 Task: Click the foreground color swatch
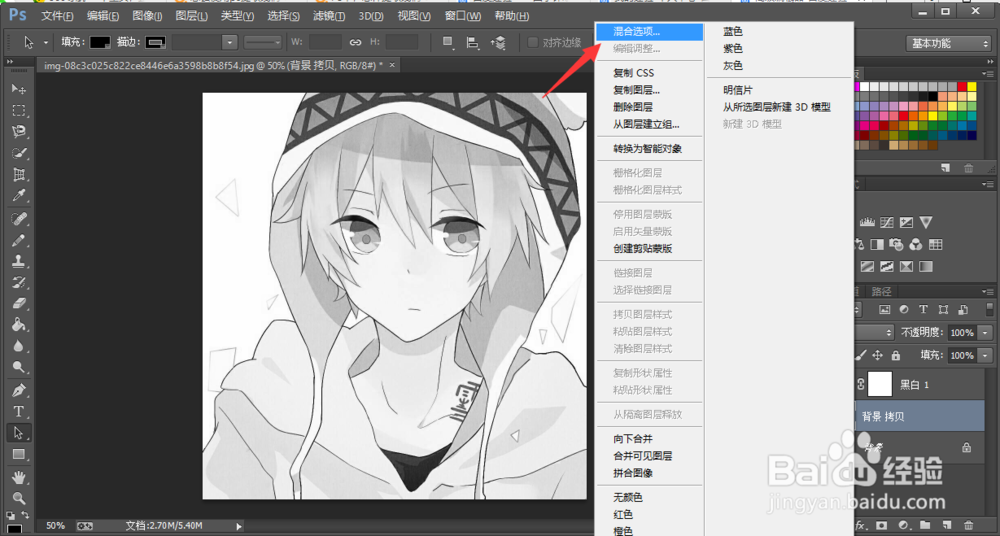coord(14,528)
